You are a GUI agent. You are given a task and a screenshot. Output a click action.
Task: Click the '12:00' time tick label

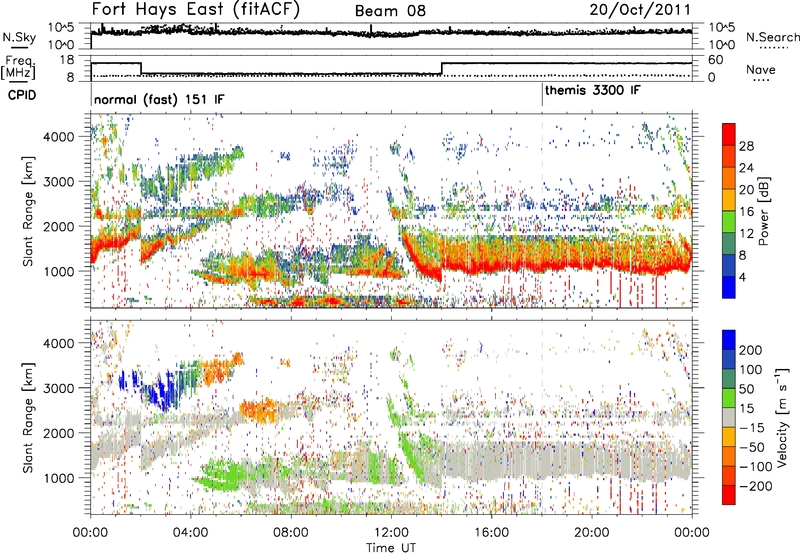pyautogui.click(x=391, y=533)
